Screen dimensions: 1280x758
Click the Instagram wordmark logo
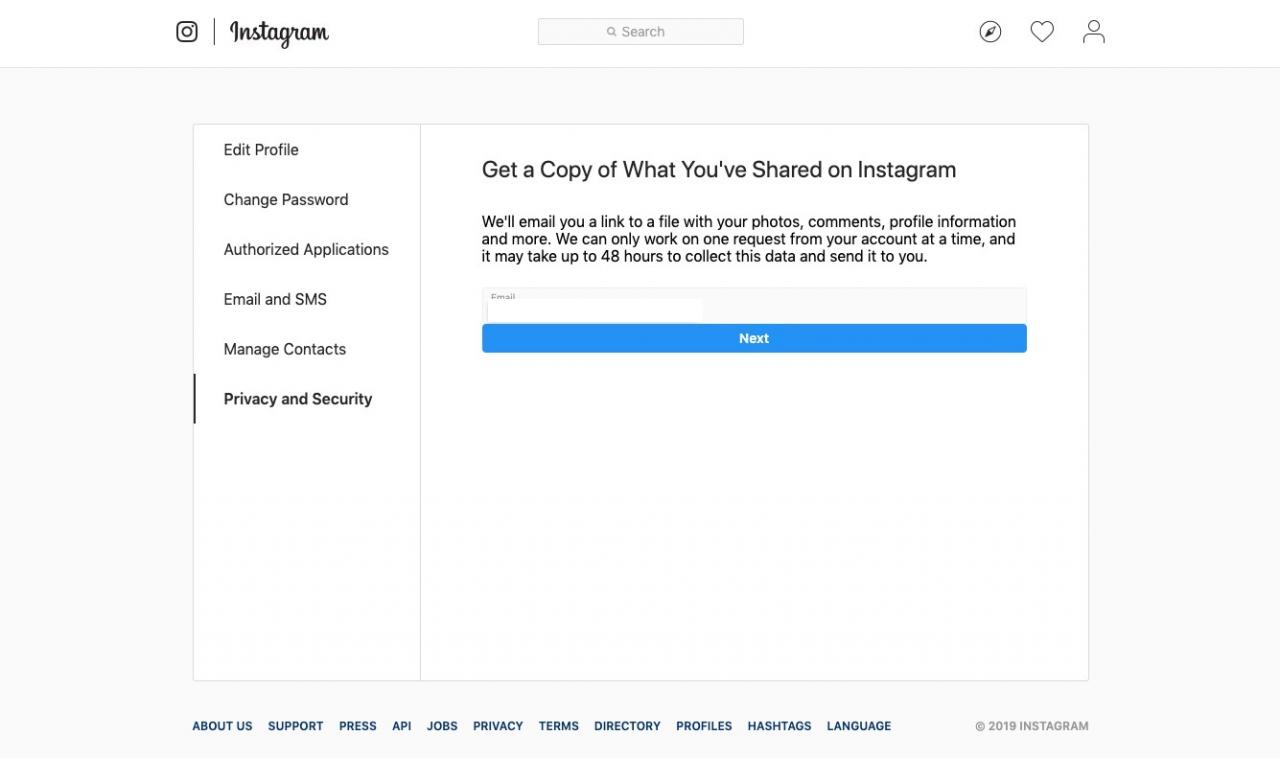pos(279,33)
